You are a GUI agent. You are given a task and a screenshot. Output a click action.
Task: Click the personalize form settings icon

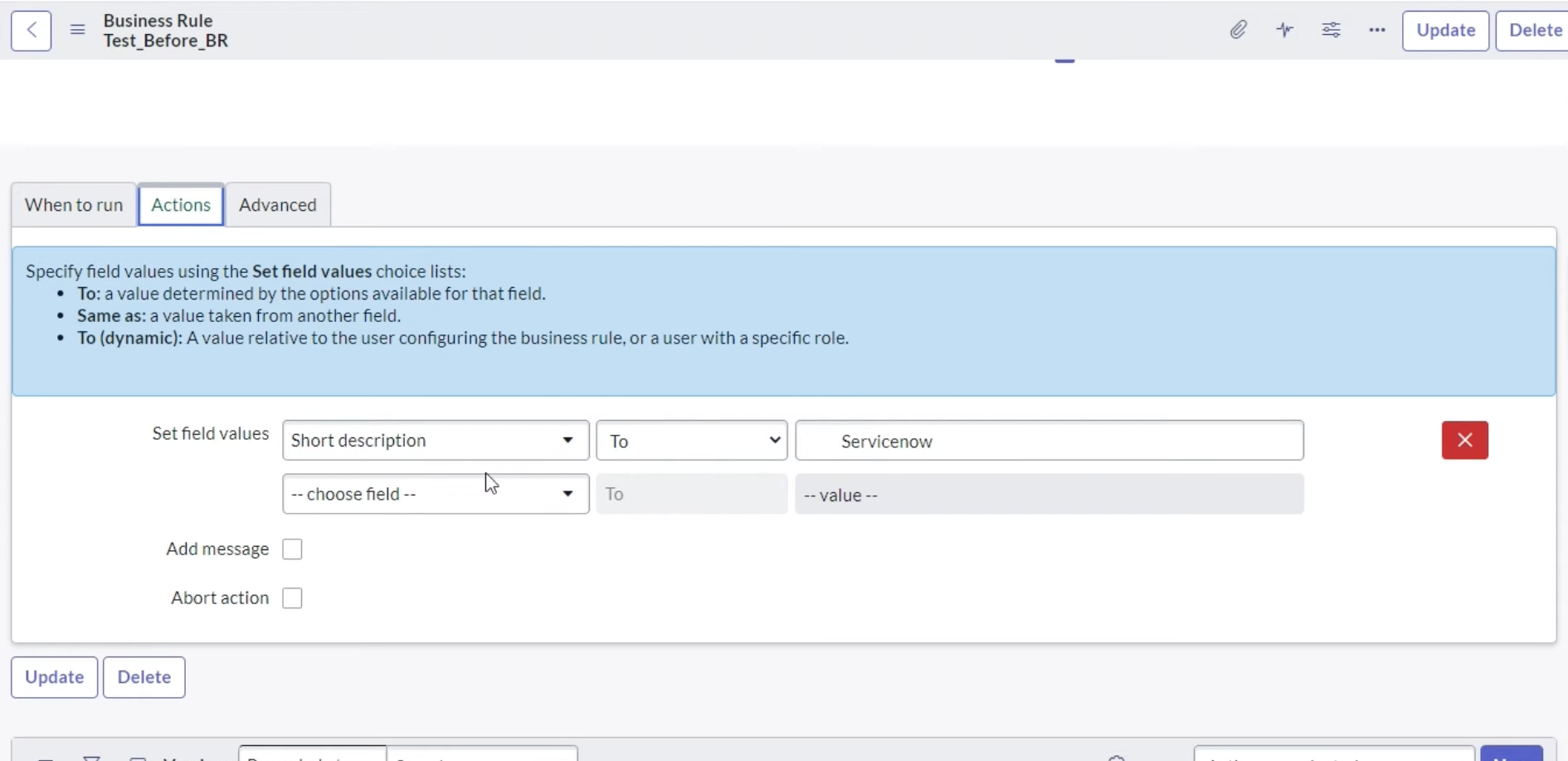(x=1331, y=30)
